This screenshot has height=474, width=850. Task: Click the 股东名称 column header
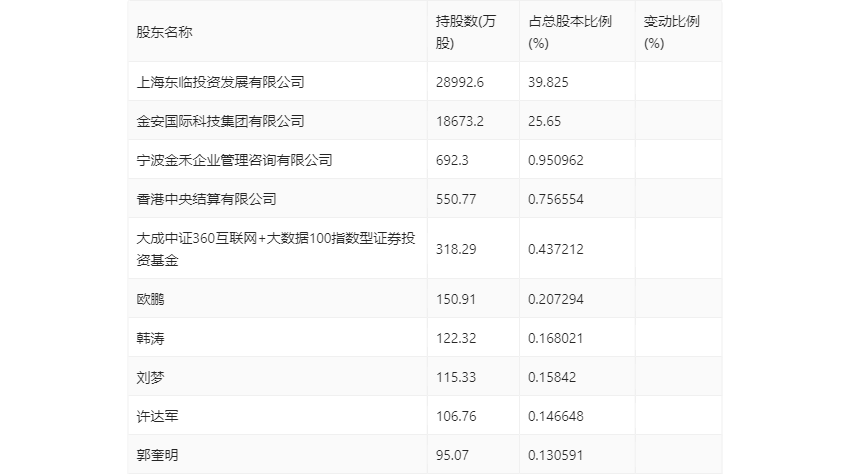tap(164, 32)
